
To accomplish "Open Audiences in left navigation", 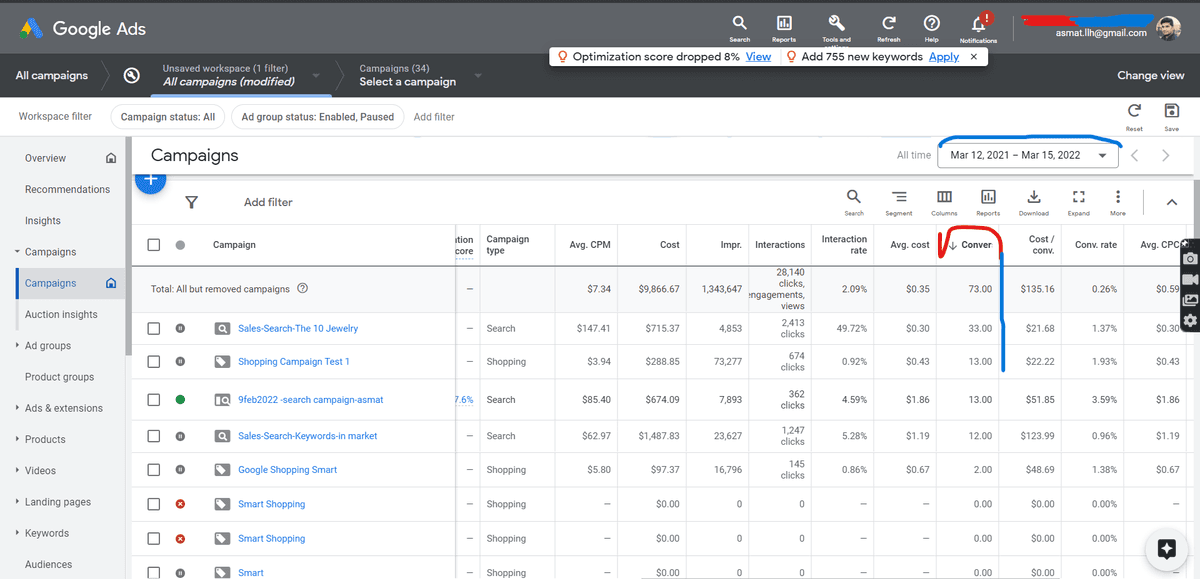I will click(x=50, y=564).
